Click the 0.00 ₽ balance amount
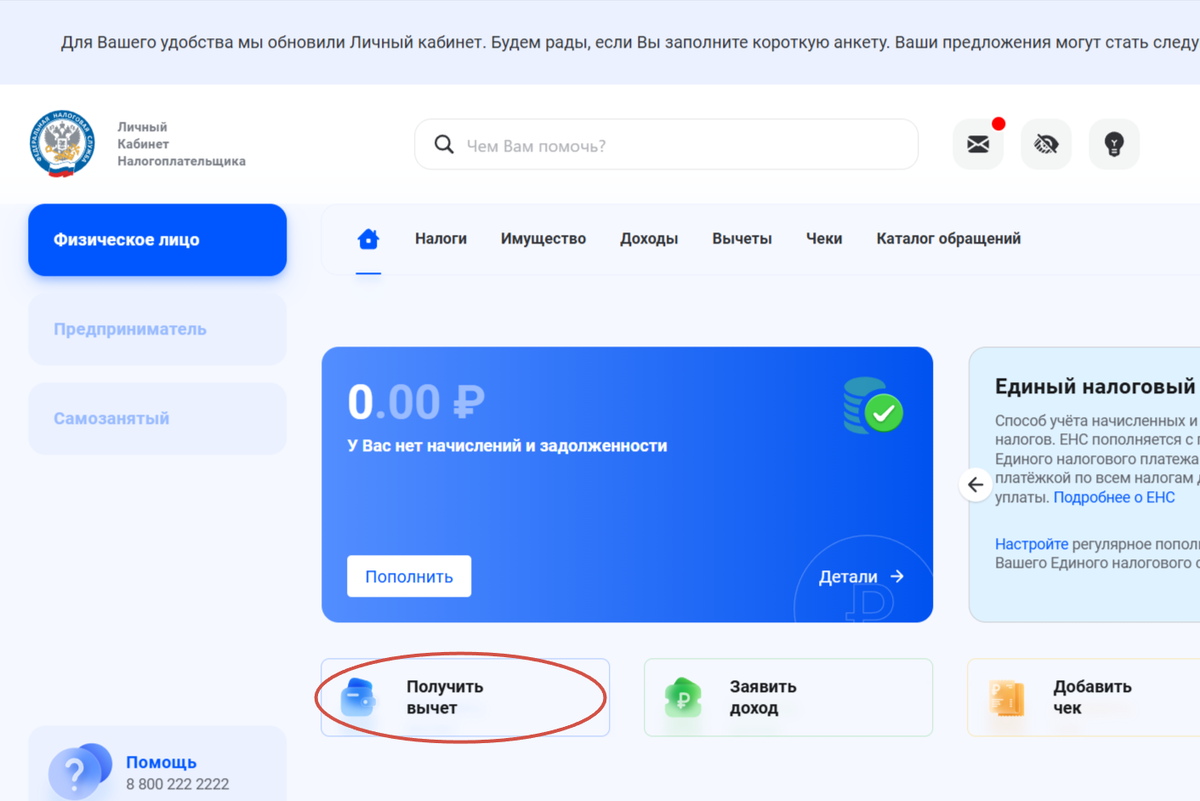Image resolution: width=1200 pixels, height=801 pixels. (x=416, y=402)
